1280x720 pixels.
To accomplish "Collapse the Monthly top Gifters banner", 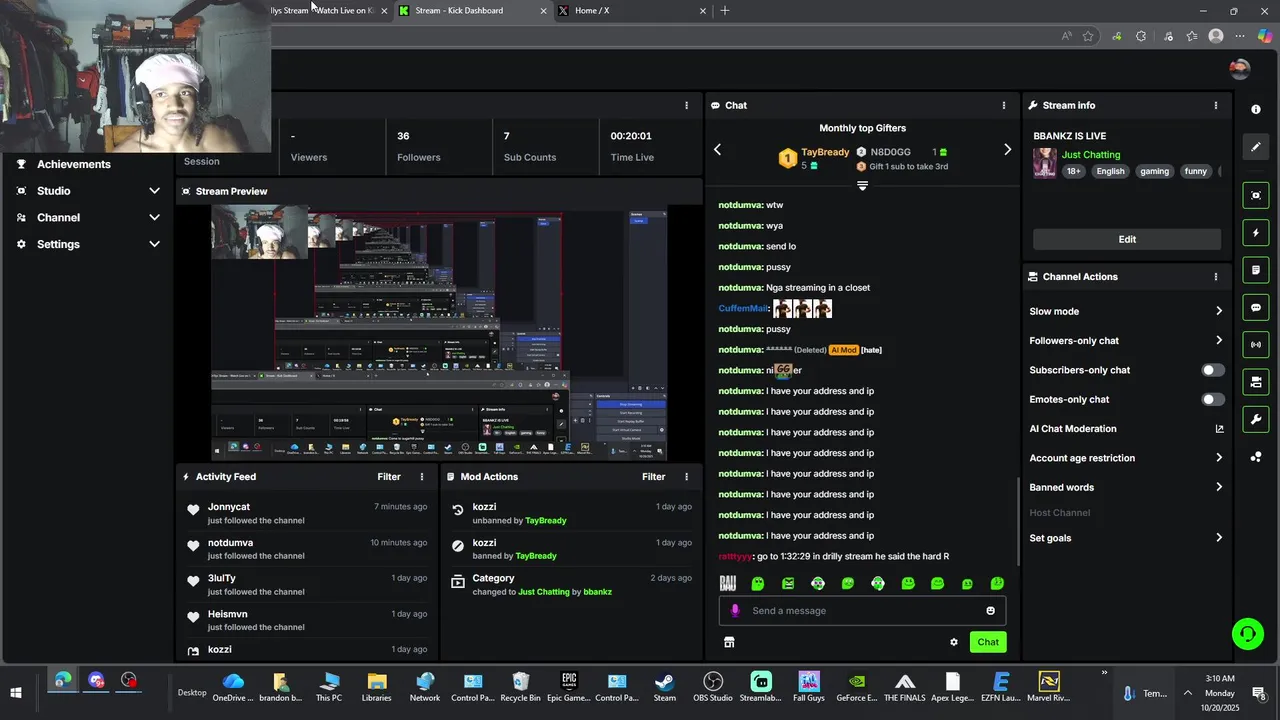I will tap(862, 186).
